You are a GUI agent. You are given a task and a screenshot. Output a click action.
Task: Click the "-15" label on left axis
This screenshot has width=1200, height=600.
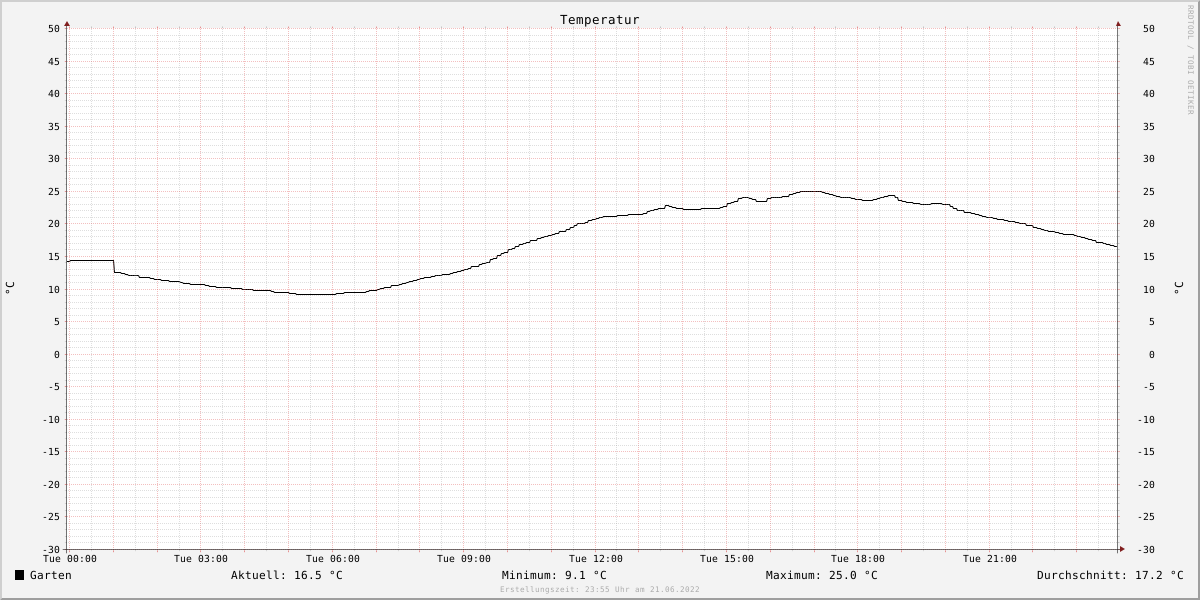pos(51,452)
